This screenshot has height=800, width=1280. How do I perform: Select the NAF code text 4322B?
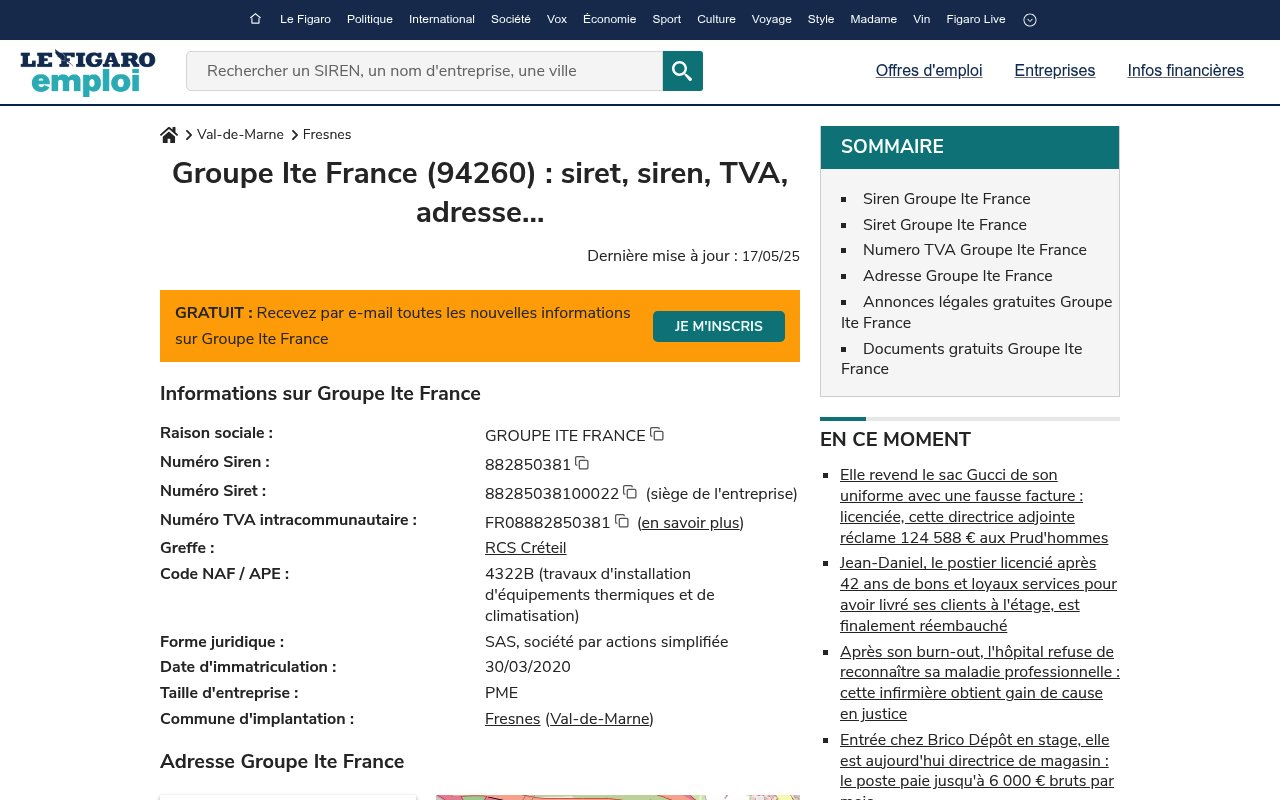[509, 574]
